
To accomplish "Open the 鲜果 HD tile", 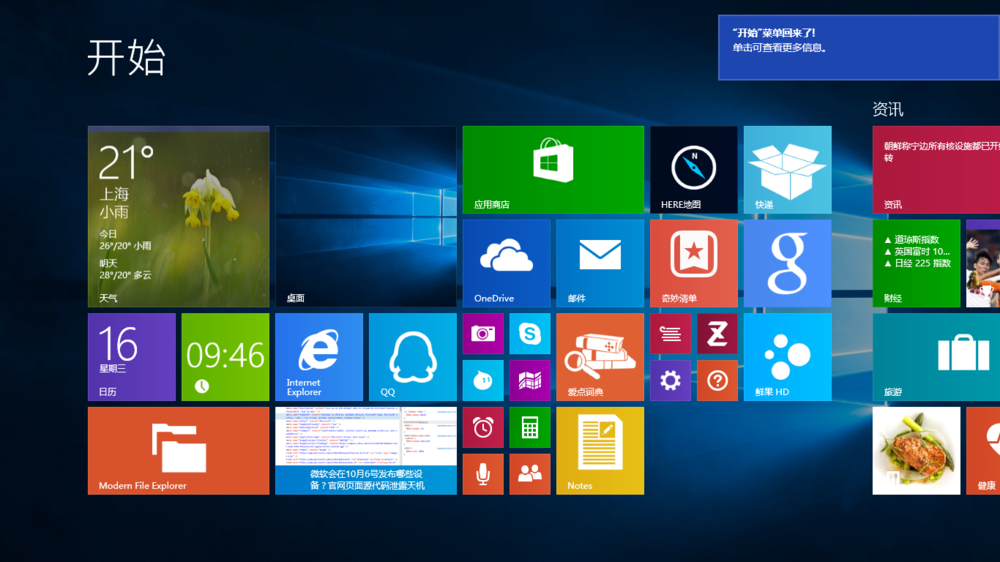I will click(788, 357).
